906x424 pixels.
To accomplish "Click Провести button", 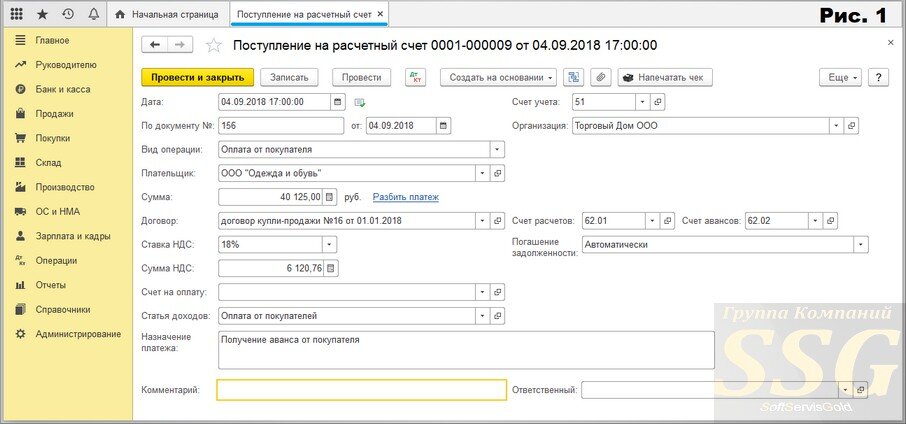I will (361, 77).
